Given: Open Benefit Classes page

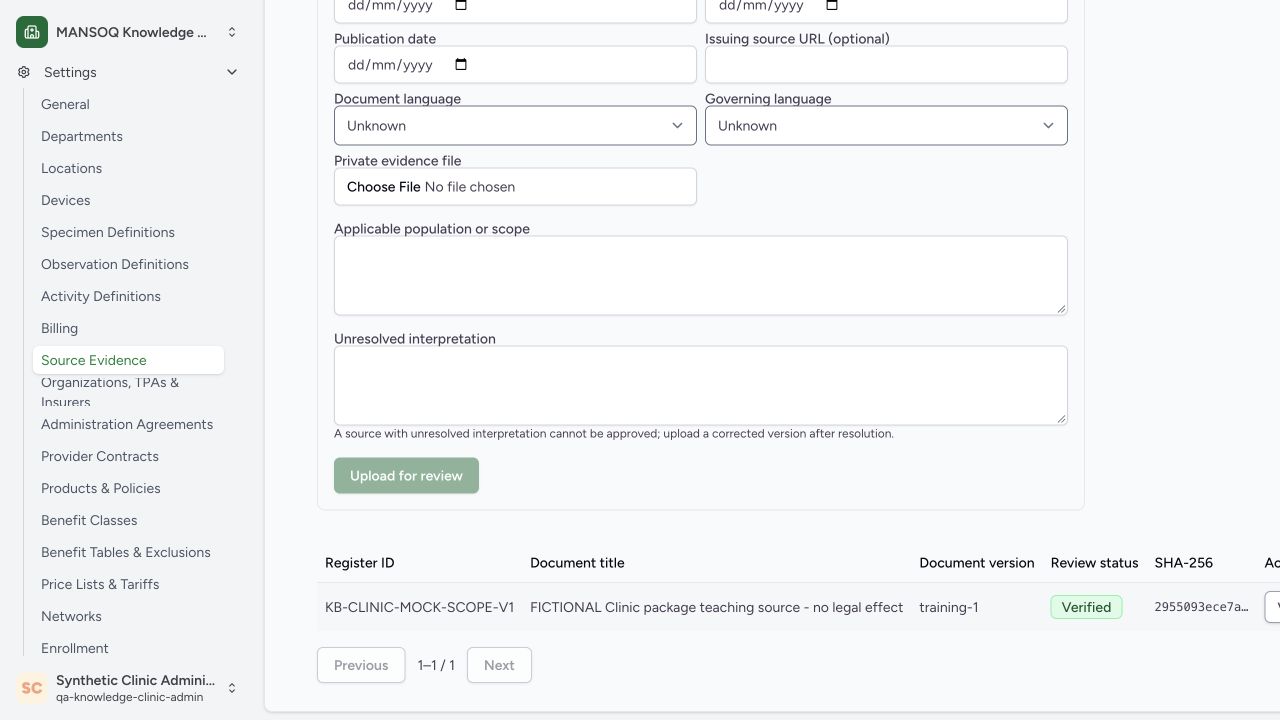Looking at the screenshot, I should 89,520.
